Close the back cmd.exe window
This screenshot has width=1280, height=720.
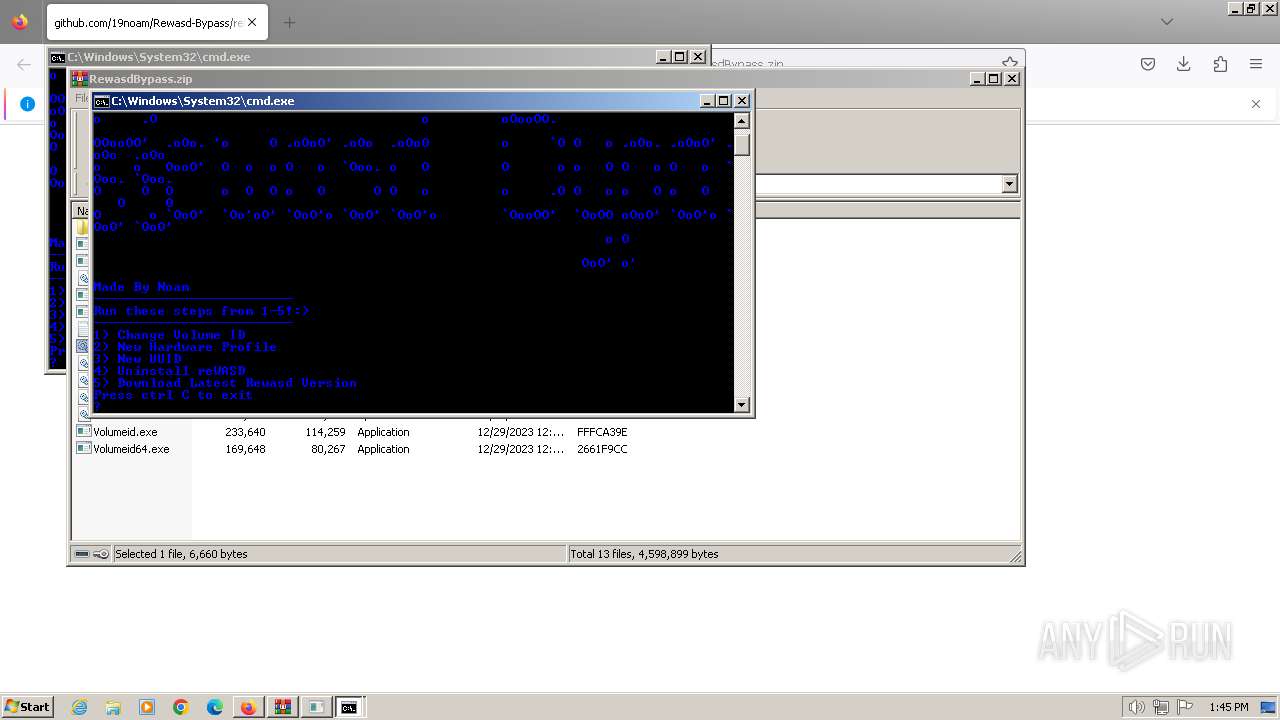point(698,57)
